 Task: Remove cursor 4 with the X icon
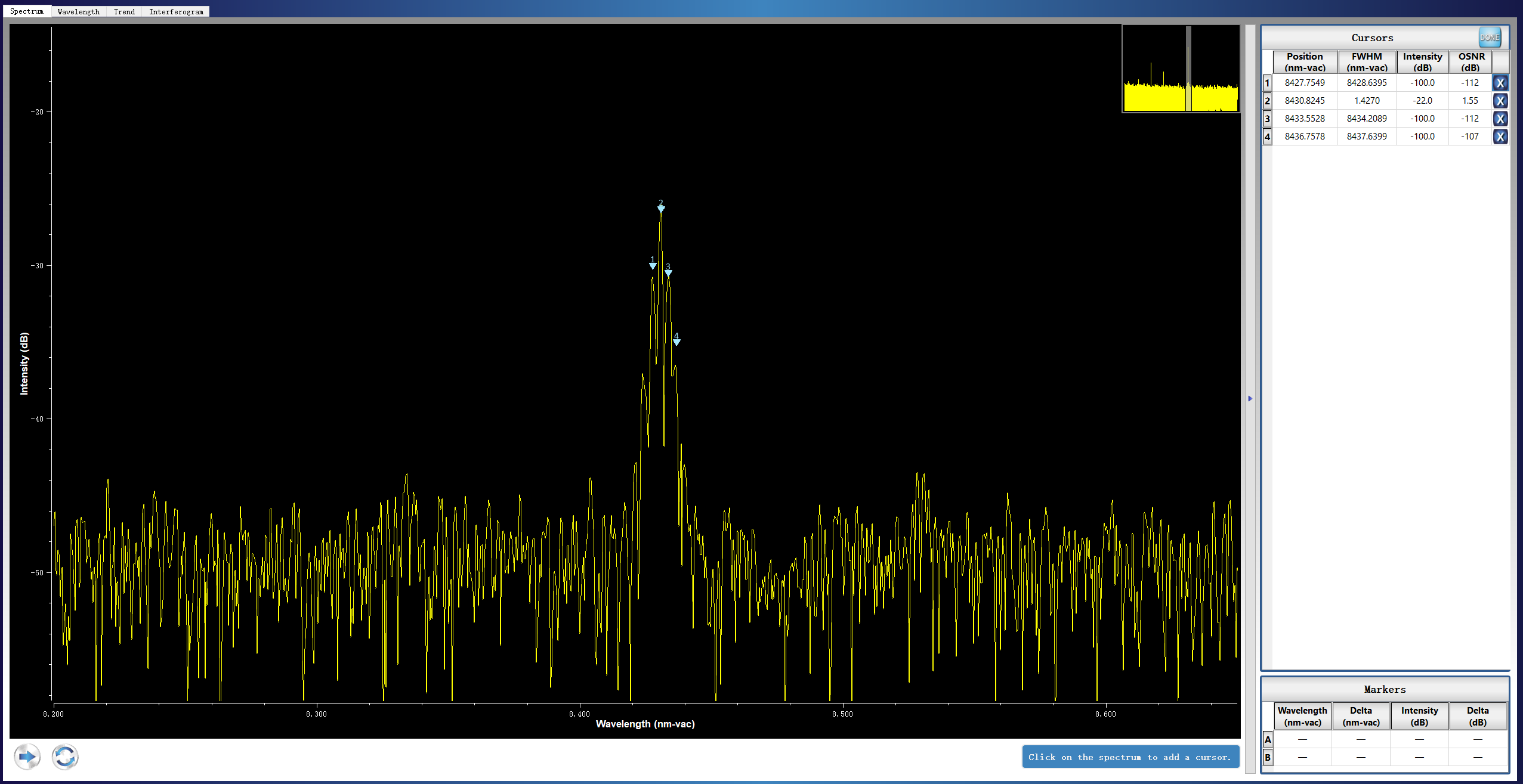[1500, 137]
